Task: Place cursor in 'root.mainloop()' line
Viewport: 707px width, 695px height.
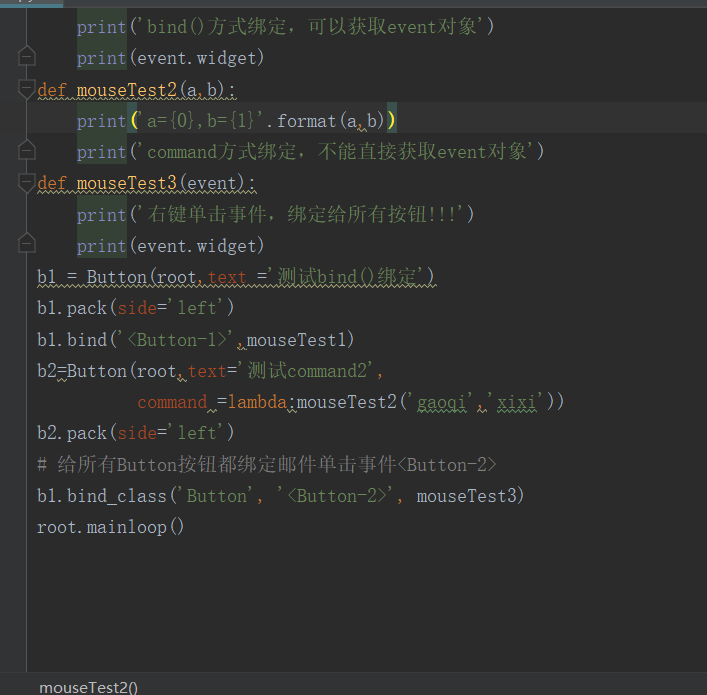Action: pyautogui.click(x=110, y=527)
